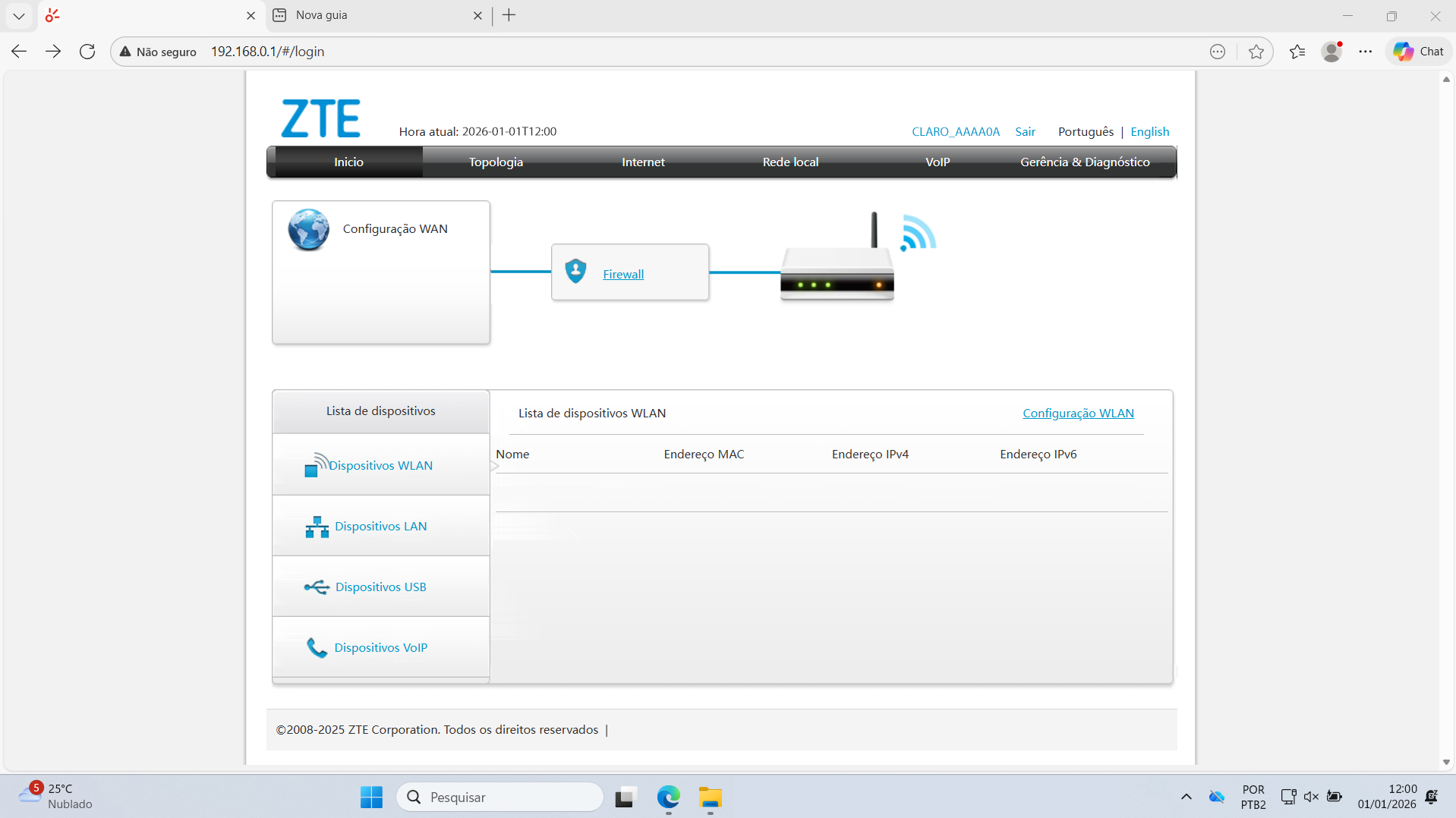Open Copilot Chat in the browser toolbar
The width and height of the screenshot is (1456, 818).
pos(1417,51)
